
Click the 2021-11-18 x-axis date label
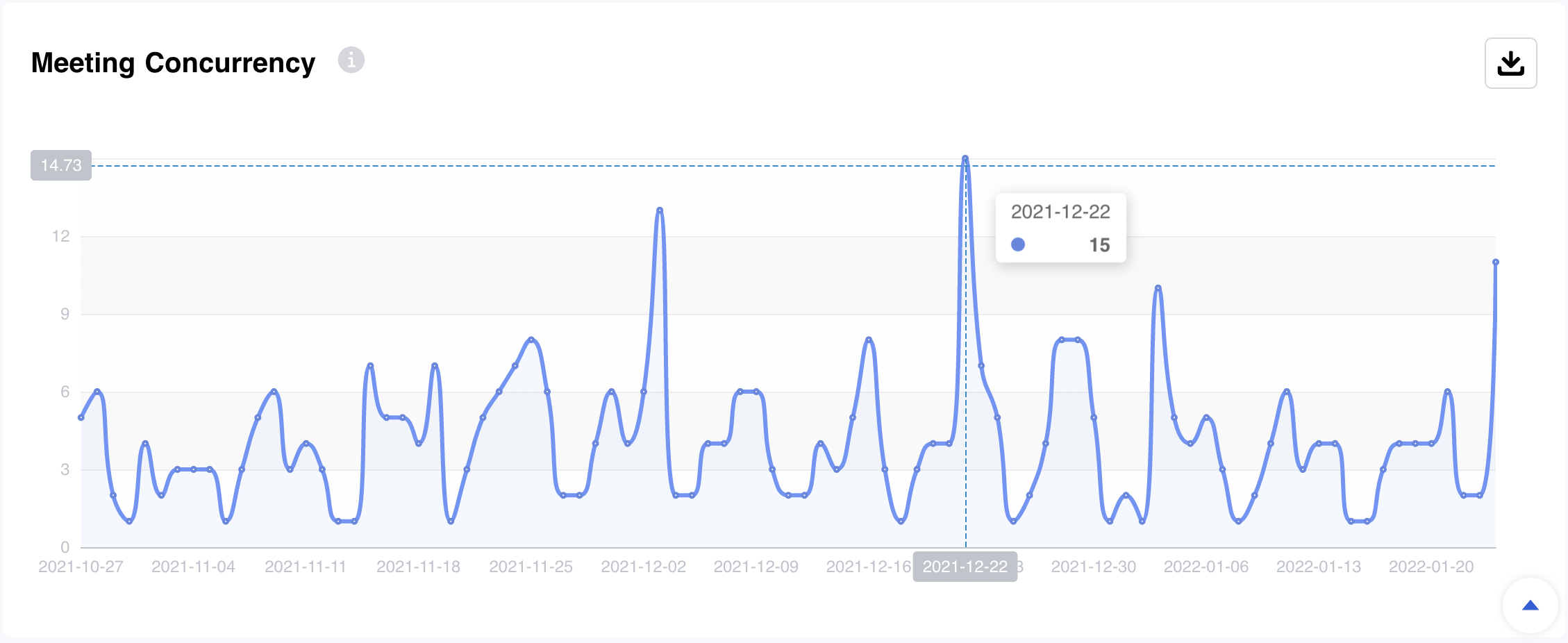pyautogui.click(x=418, y=567)
